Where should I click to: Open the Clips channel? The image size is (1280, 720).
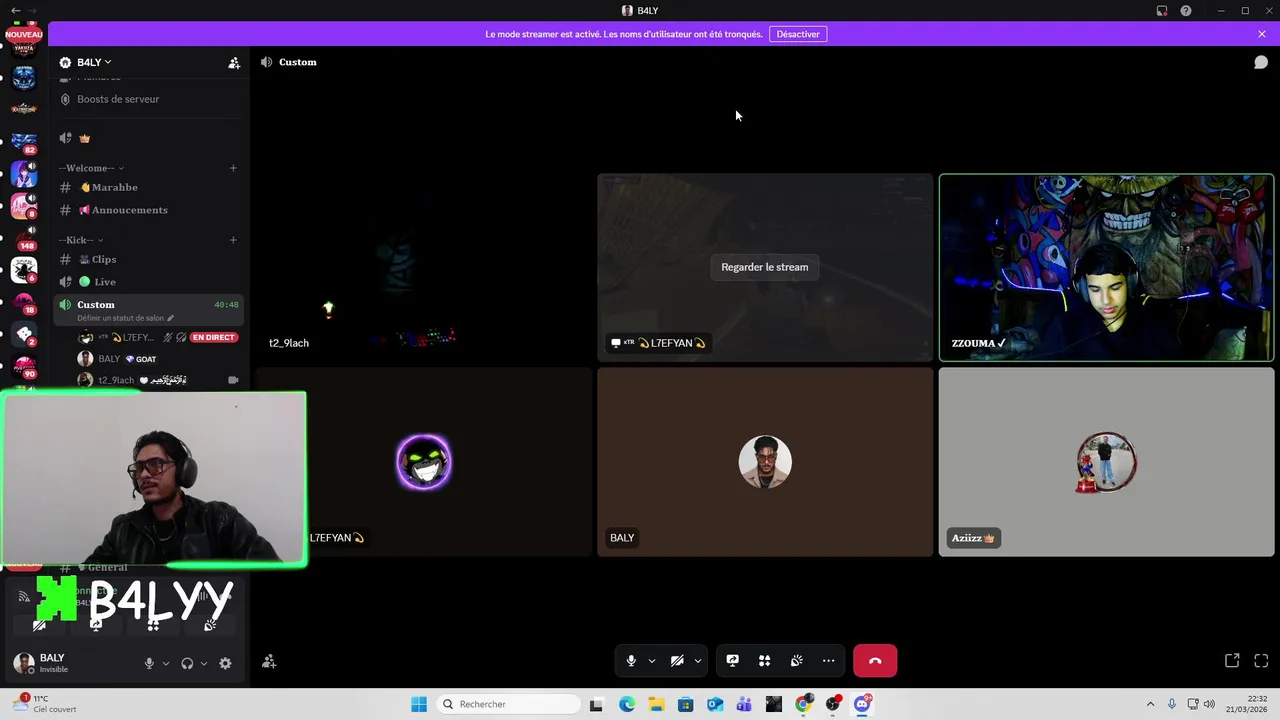pos(147,259)
